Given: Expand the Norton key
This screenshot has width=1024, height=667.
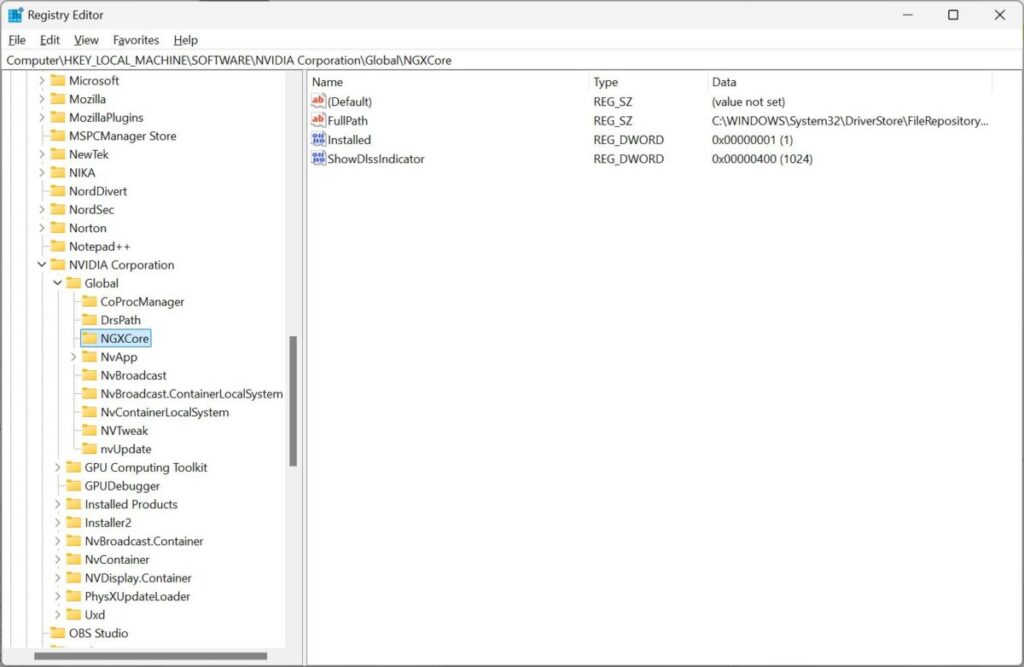Looking at the screenshot, I should 42,228.
